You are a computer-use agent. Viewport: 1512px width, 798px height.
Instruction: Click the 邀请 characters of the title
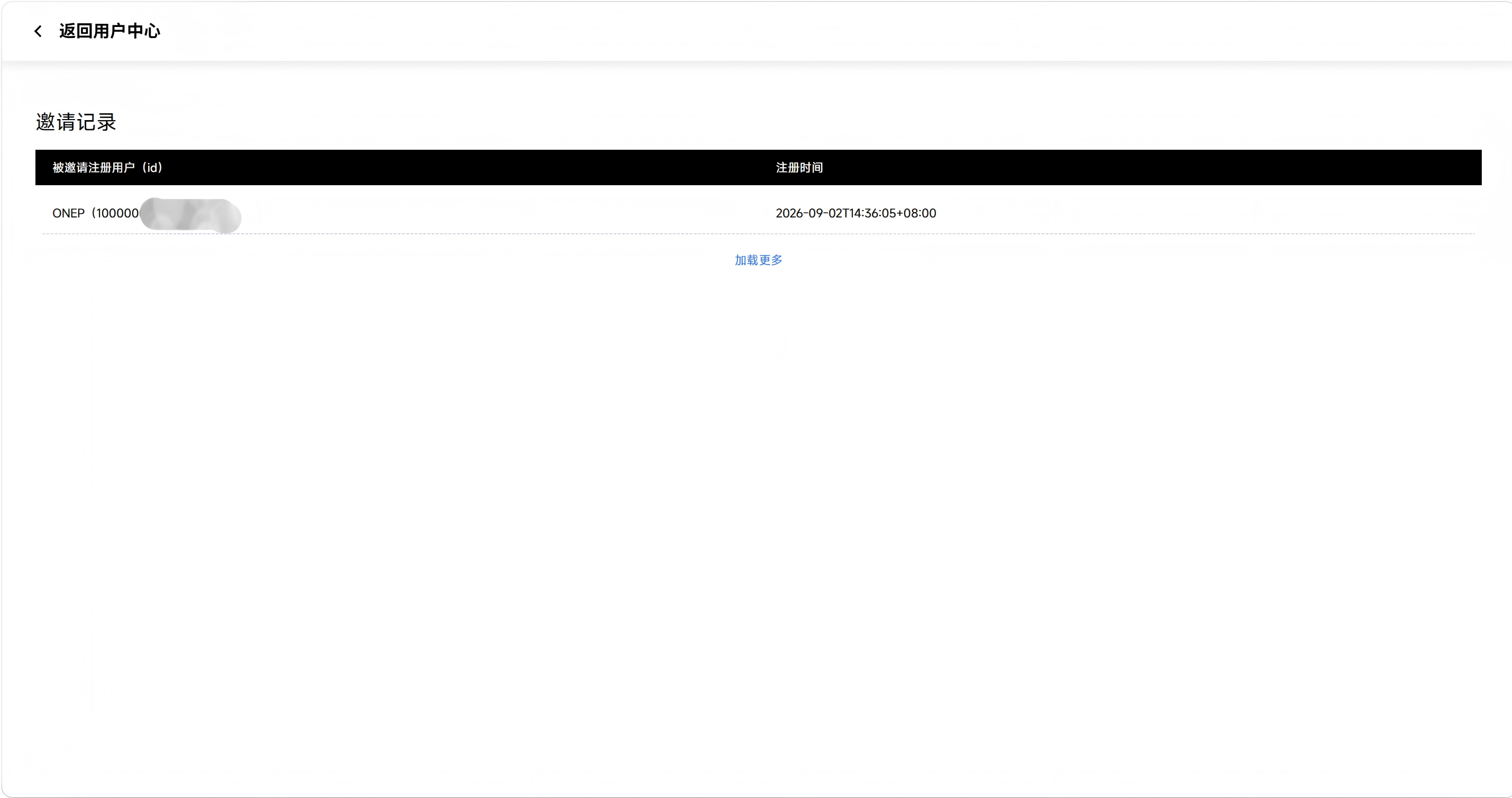point(56,122)
